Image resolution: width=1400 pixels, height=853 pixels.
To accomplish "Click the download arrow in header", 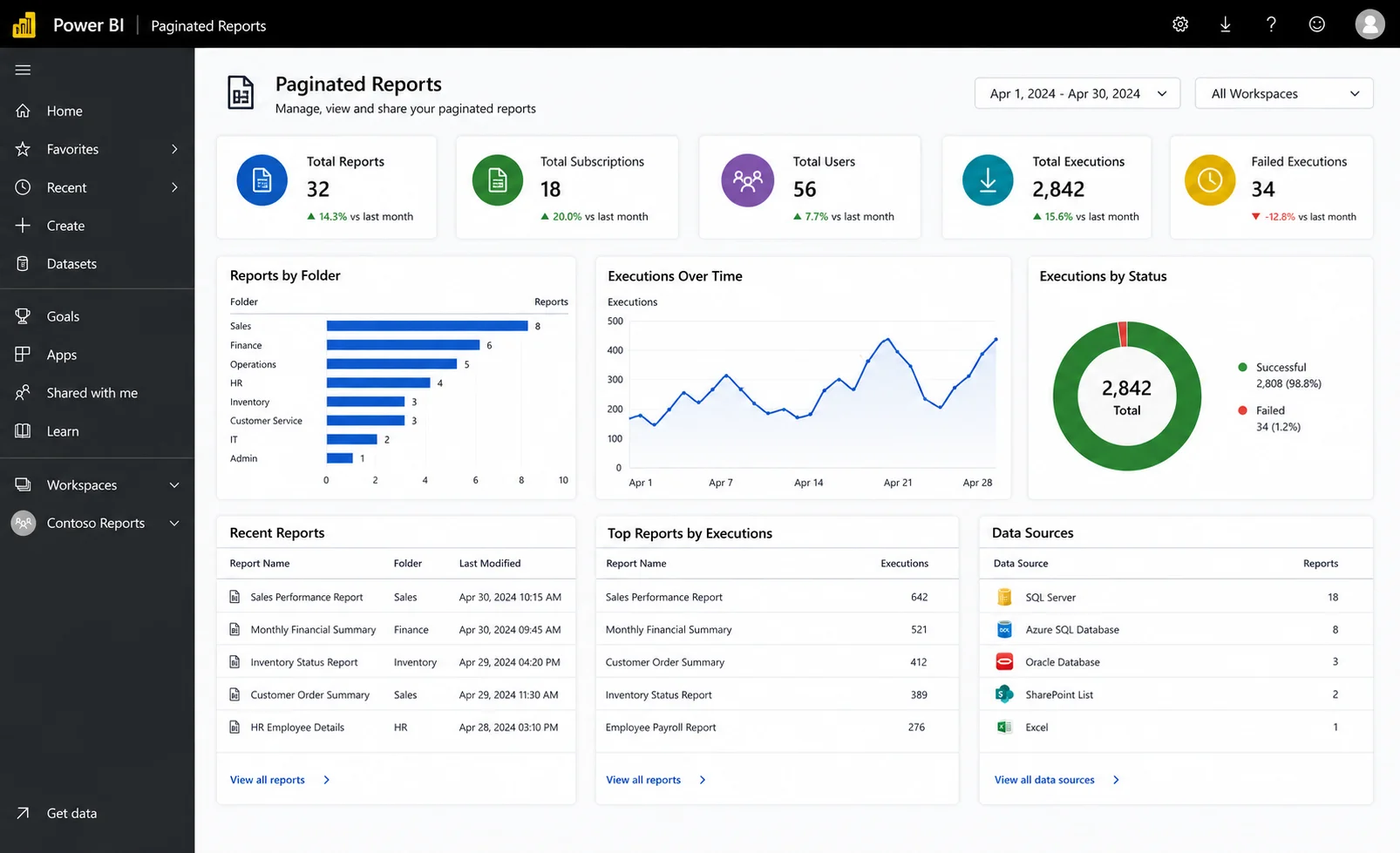I will click(1226, 24).
